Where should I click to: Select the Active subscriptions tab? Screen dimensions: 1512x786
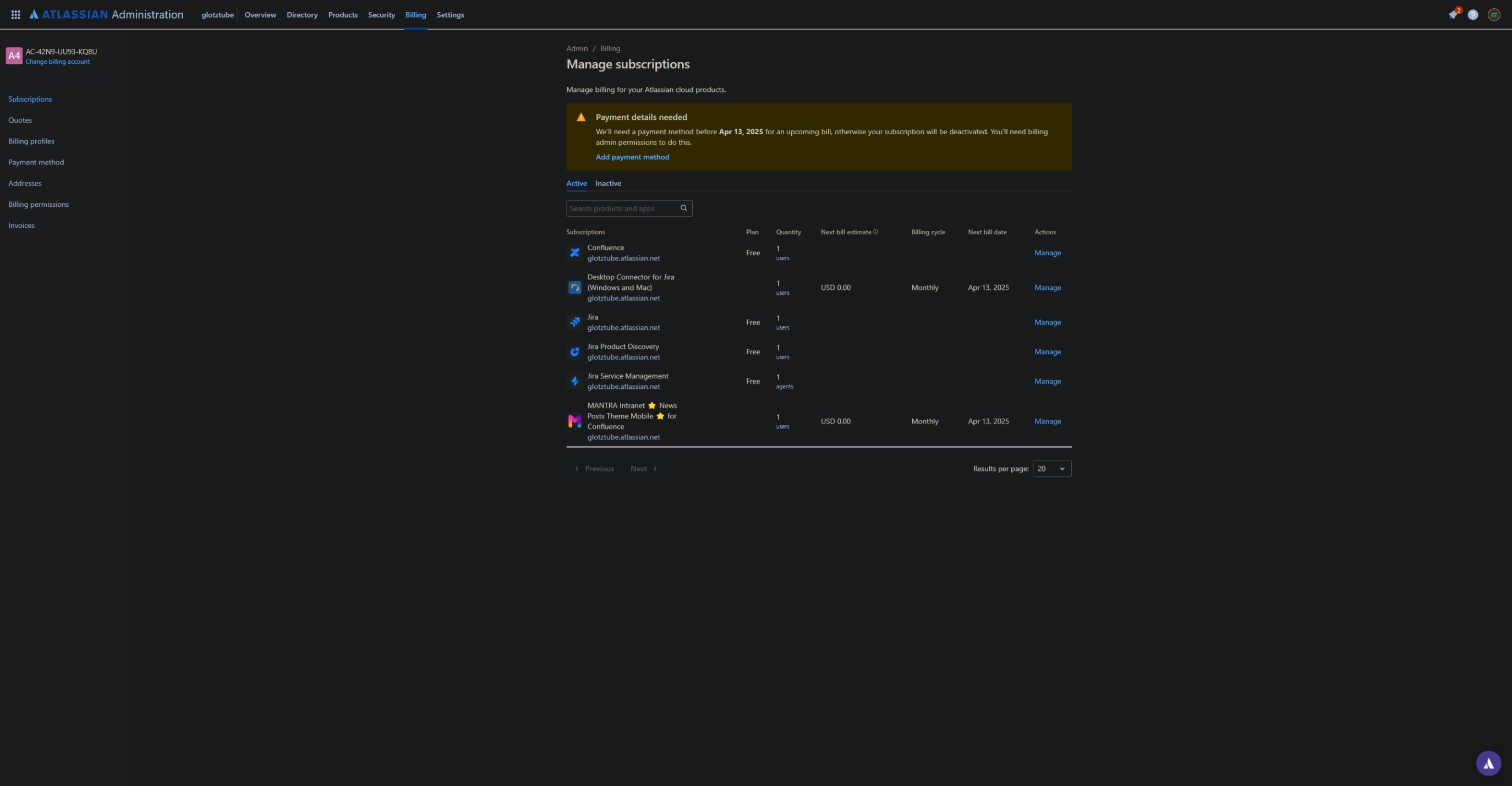pyautogui.click(x=577, y=184)
